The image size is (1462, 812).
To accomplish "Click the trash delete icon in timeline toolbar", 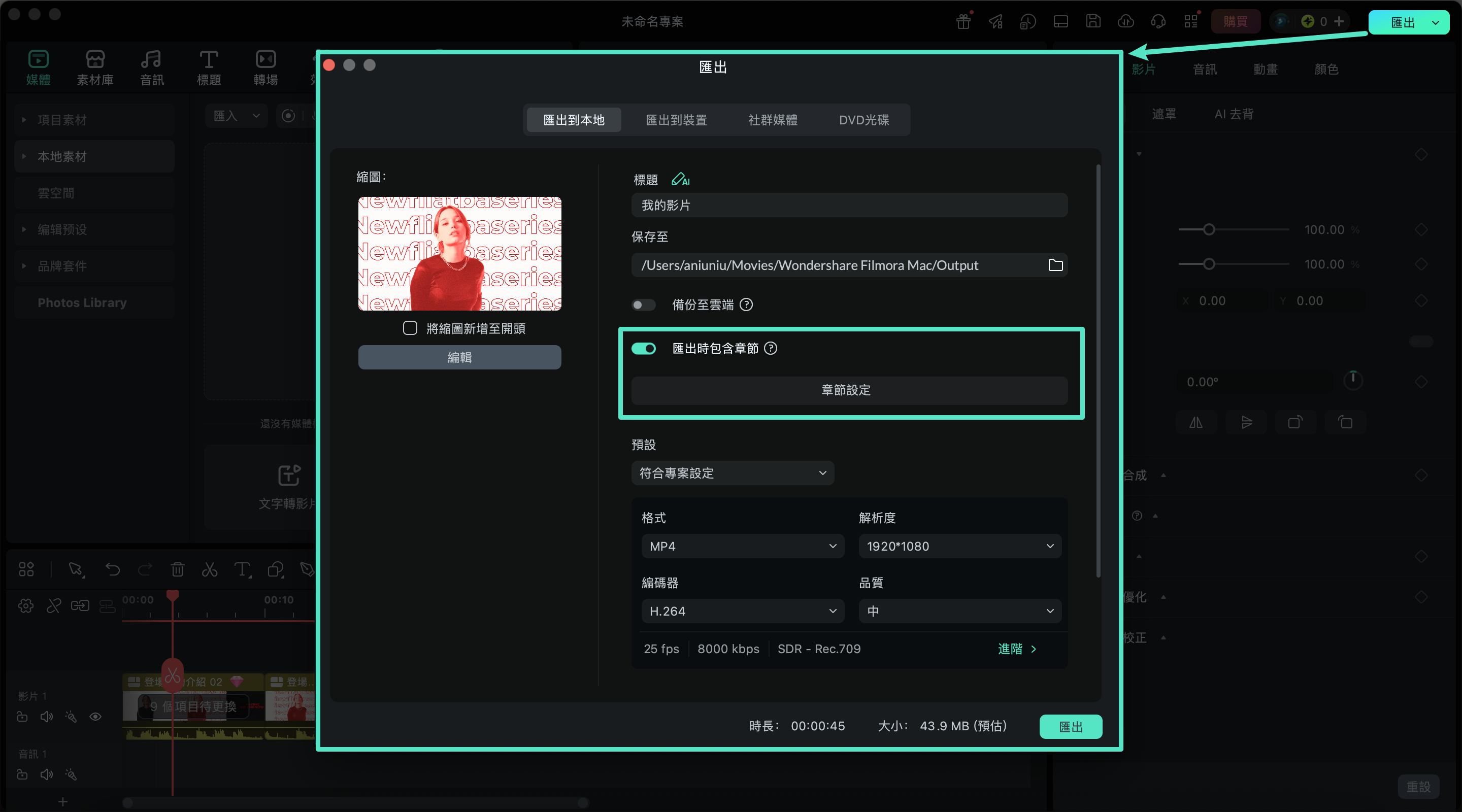I will 177,569.
